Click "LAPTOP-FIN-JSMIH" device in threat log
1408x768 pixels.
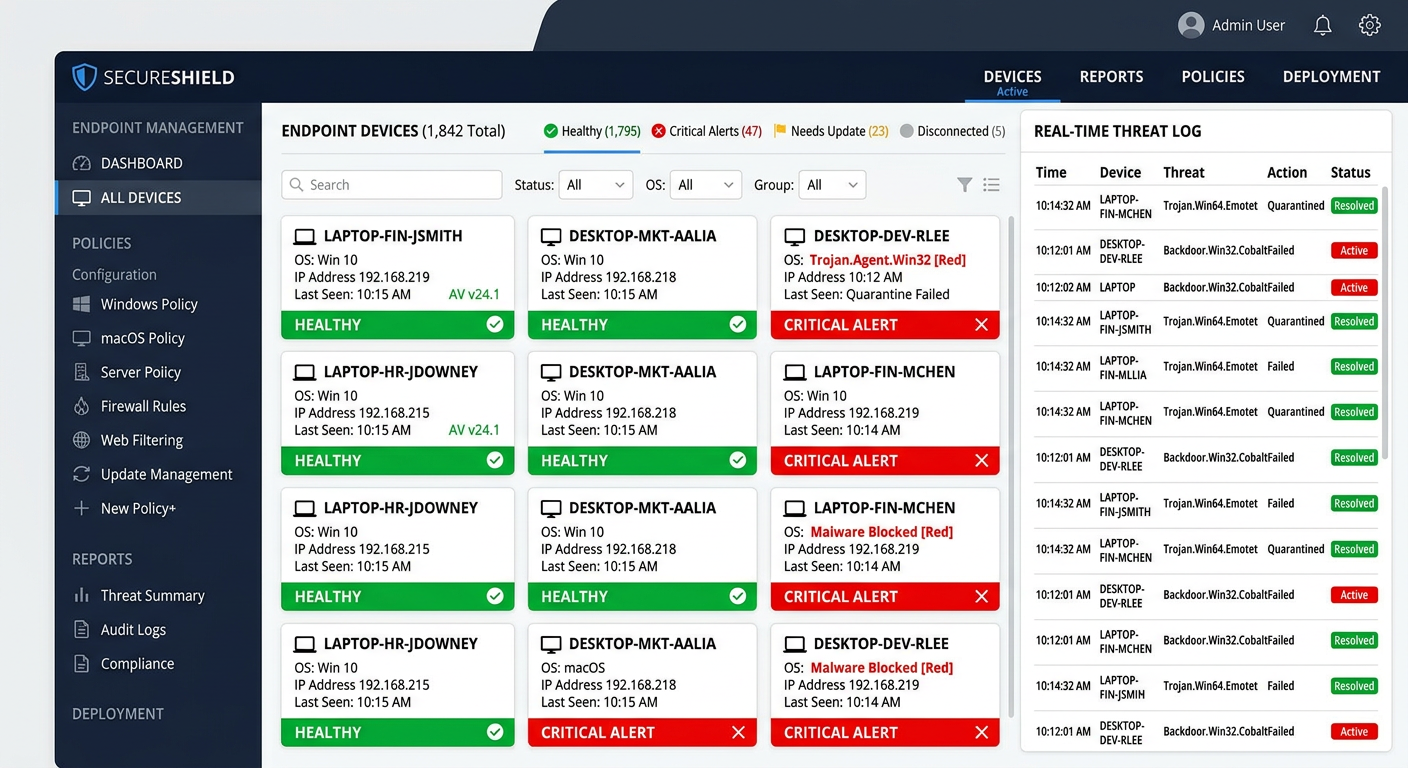1123,686
